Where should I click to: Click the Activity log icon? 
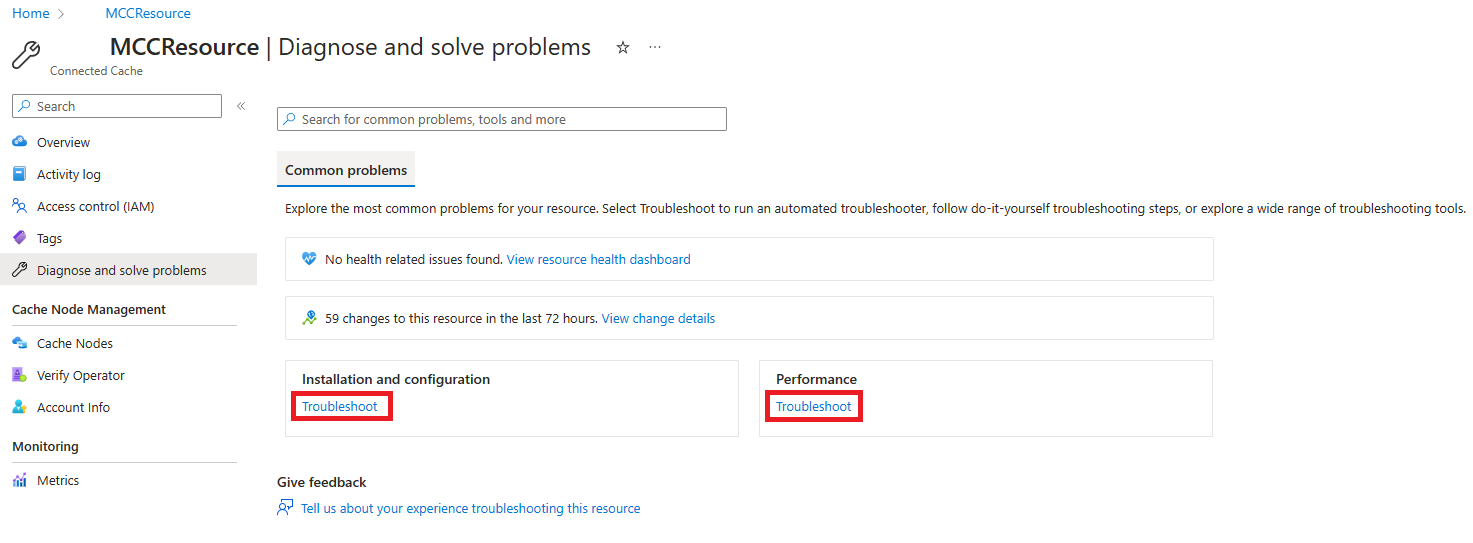point(19,174)
